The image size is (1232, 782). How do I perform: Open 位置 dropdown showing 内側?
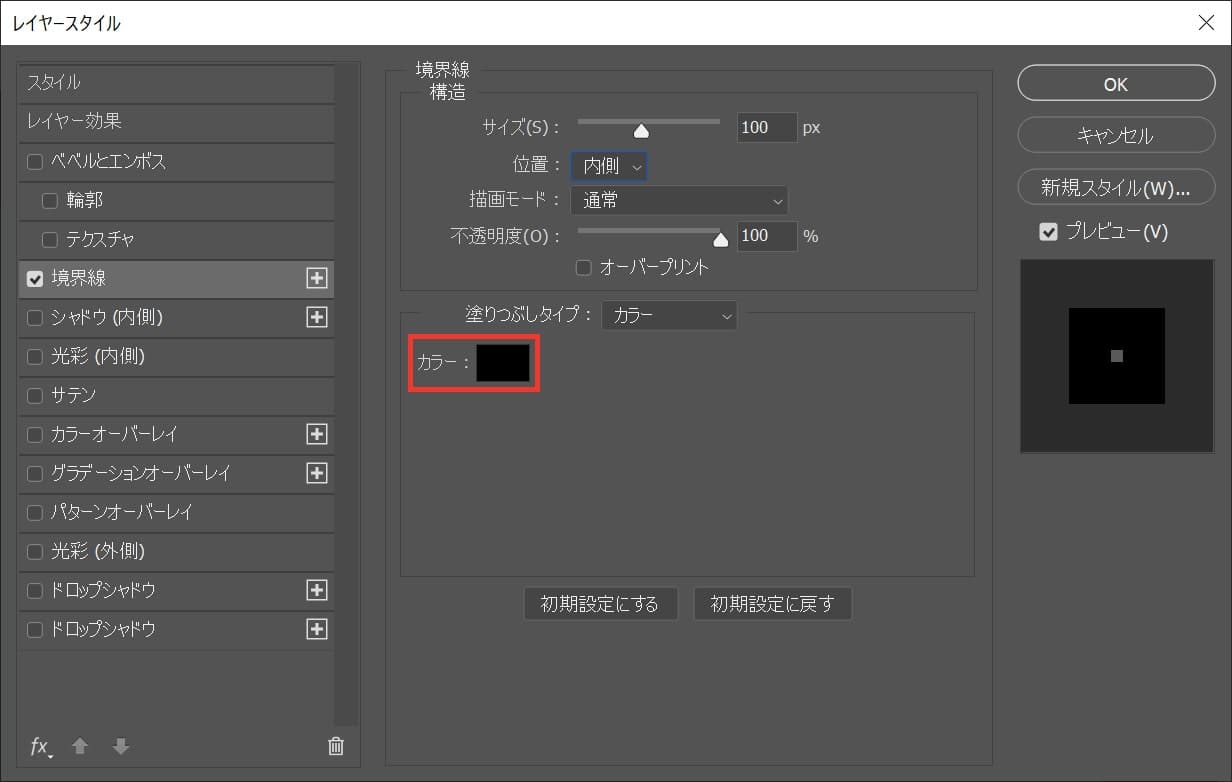coord(609,166)
